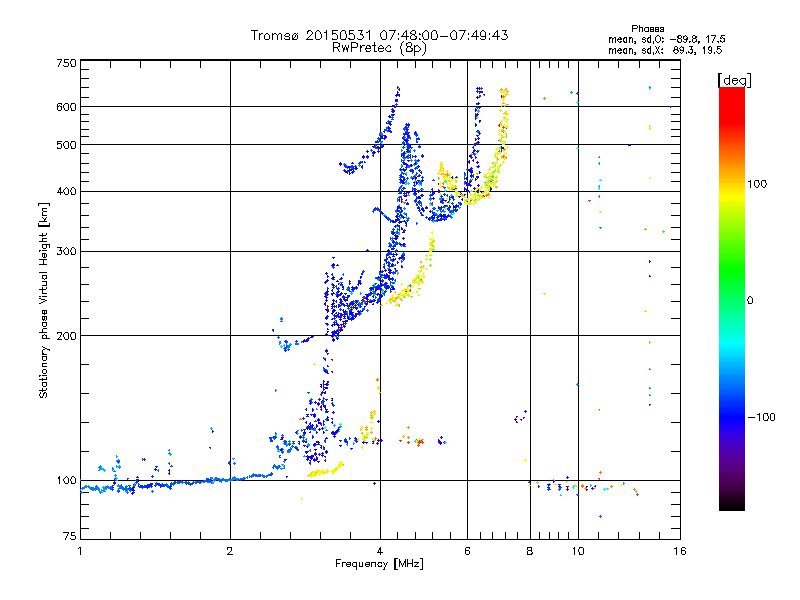The width and height of the screenshot is (800, 600).
Task: Click the colorbar tick label '0'
Action: [750, 301]
